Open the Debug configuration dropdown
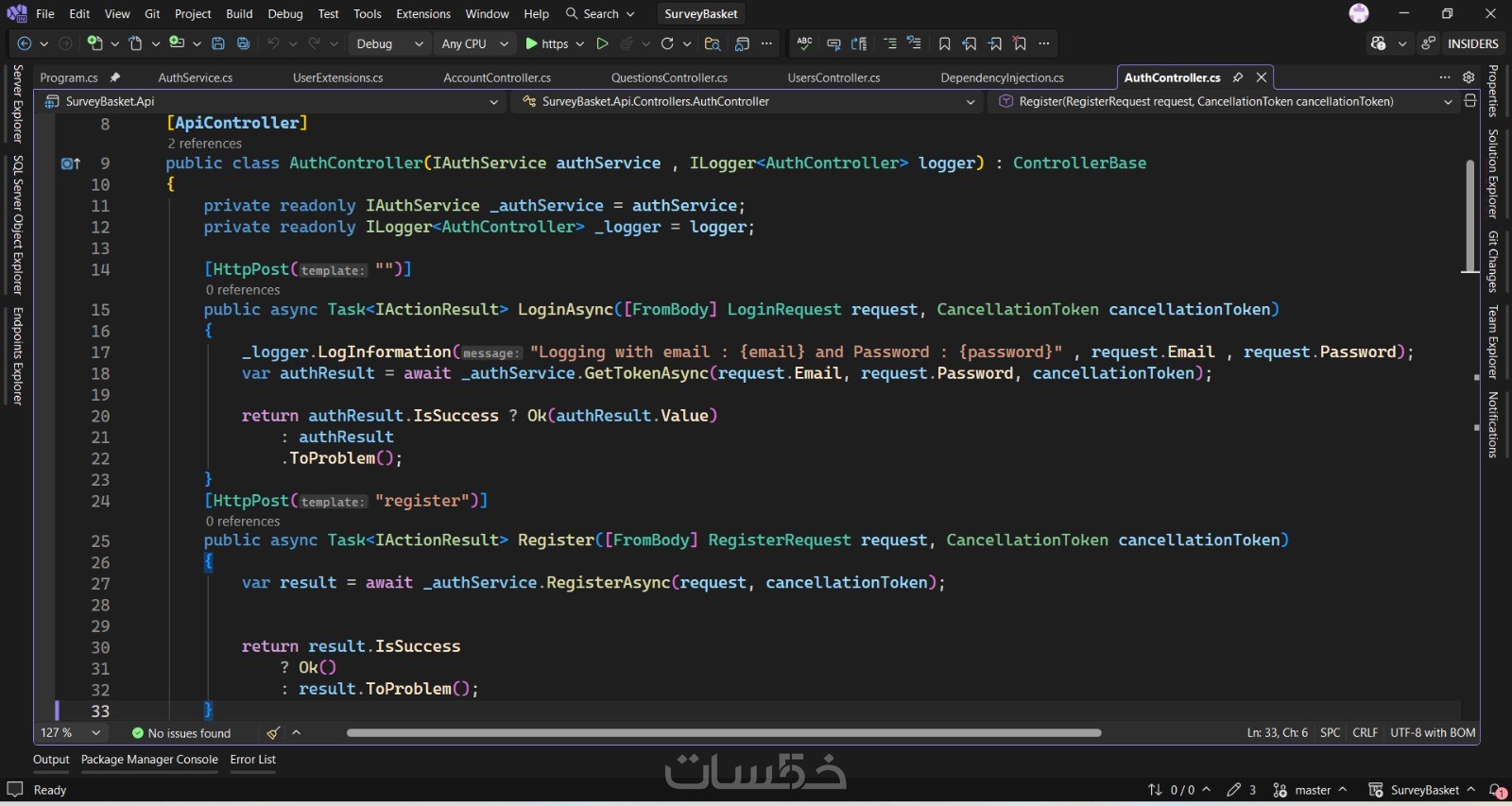Viewport: 1512px width, 806px height. coord(390,43)
